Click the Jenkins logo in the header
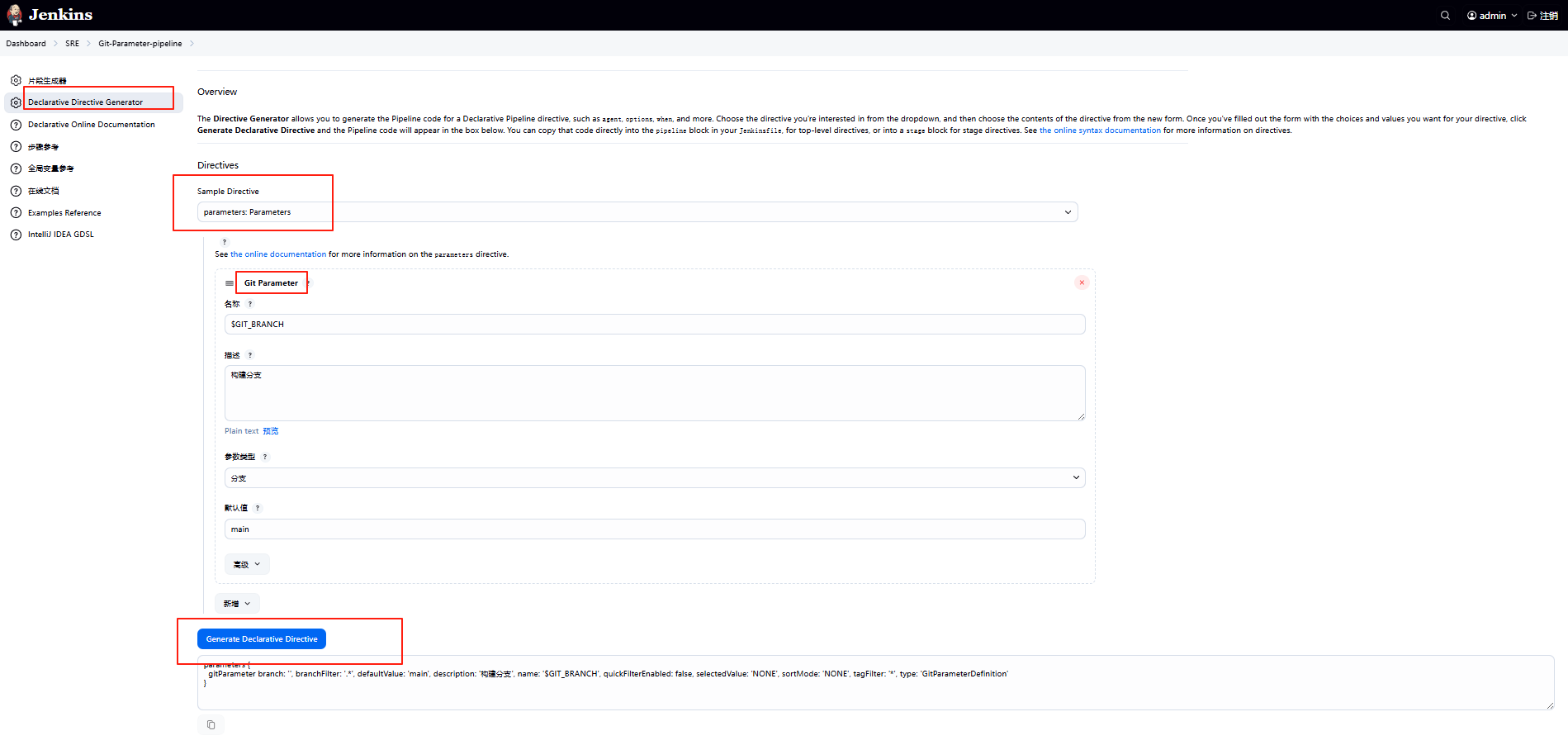This screenshot has height=745, width=1568. [50, 15]
